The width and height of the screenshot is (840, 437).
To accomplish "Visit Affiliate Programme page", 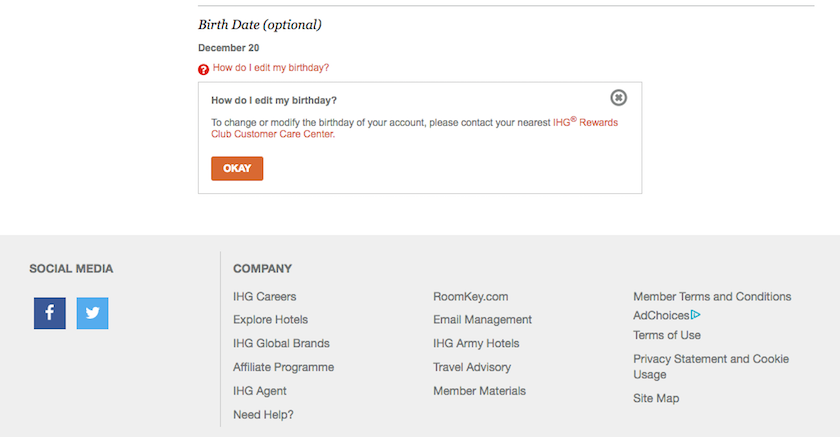I will point(283,367).
